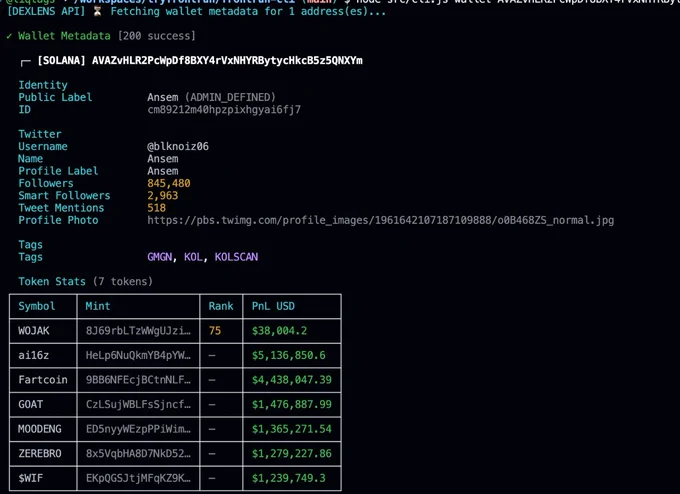Click the KOLSCAN tag
The width and height of the screenshot is (680, 494).
pos(236,257)
